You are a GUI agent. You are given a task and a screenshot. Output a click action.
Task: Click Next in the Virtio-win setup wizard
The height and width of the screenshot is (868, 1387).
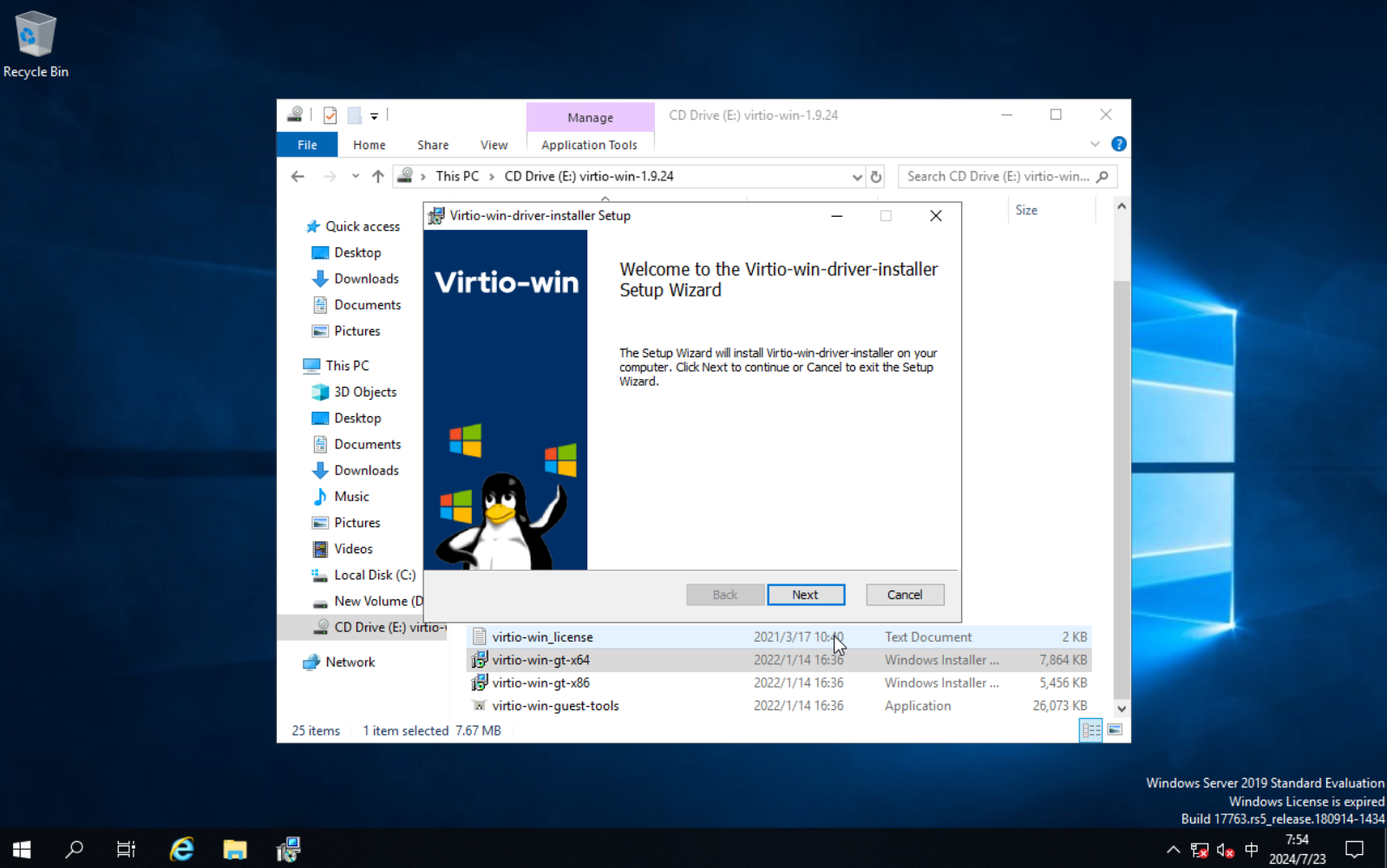(805, 595)
